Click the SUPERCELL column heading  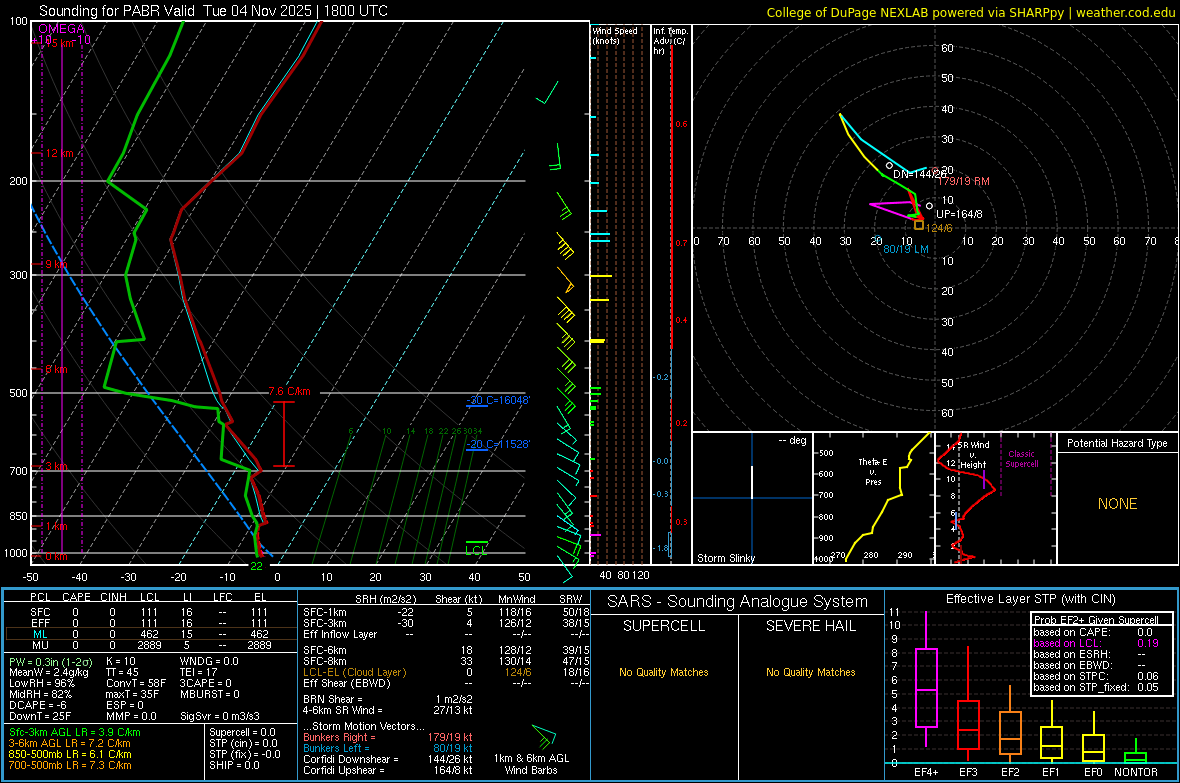pyautogui.click(x=664, y=626)
